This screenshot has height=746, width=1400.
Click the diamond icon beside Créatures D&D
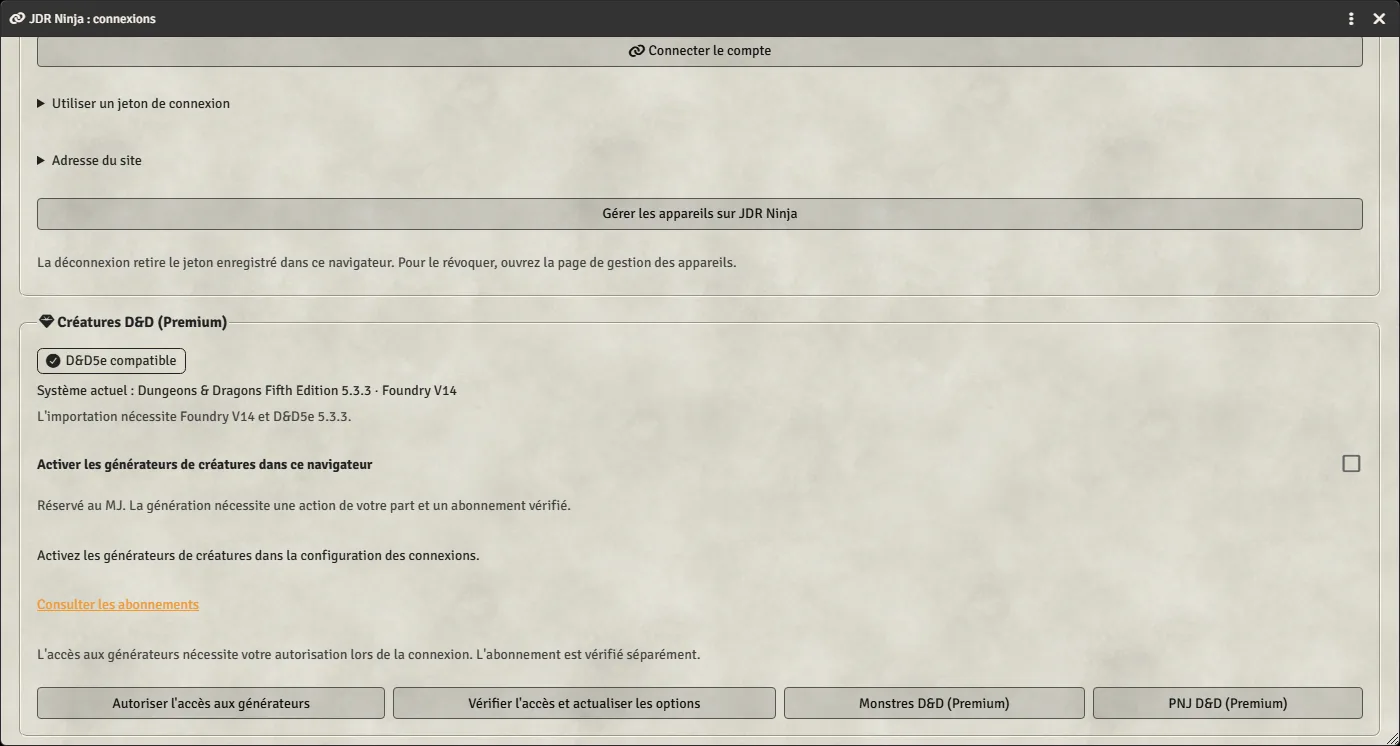tap(46, 322)
